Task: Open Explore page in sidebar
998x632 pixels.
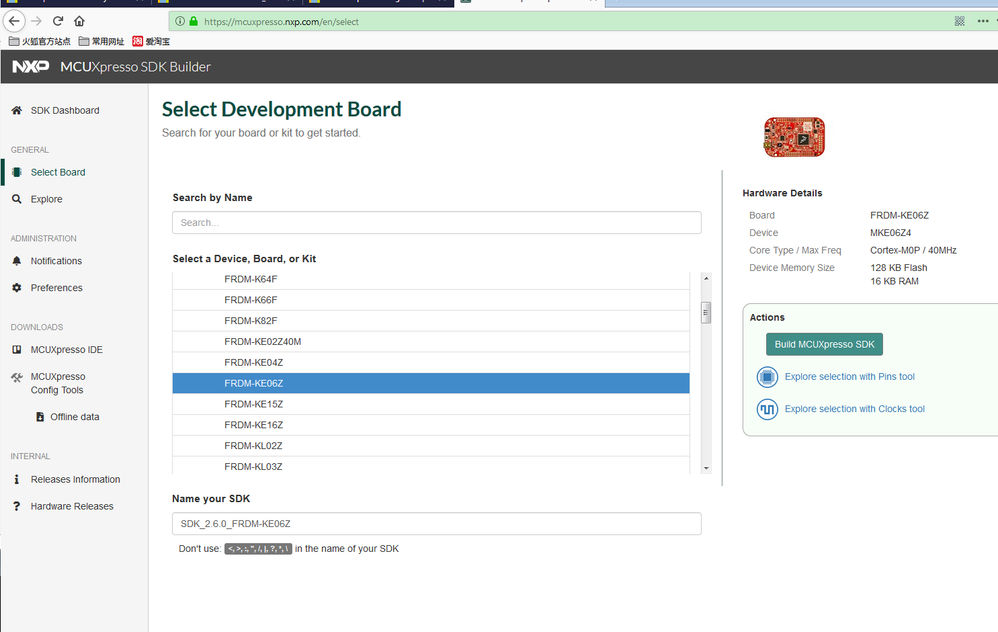Action: [46, 199]
